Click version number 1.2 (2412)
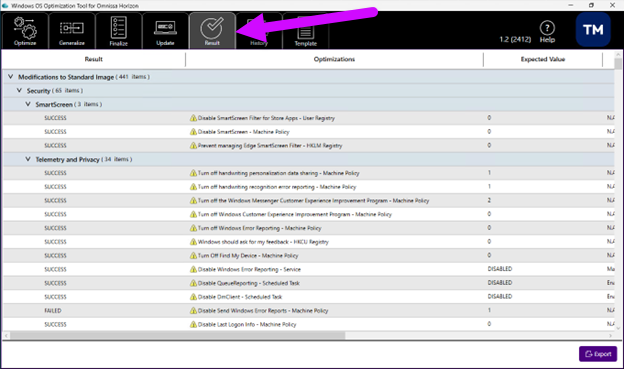This screenshot has width=624, height=369. point(515,39)
